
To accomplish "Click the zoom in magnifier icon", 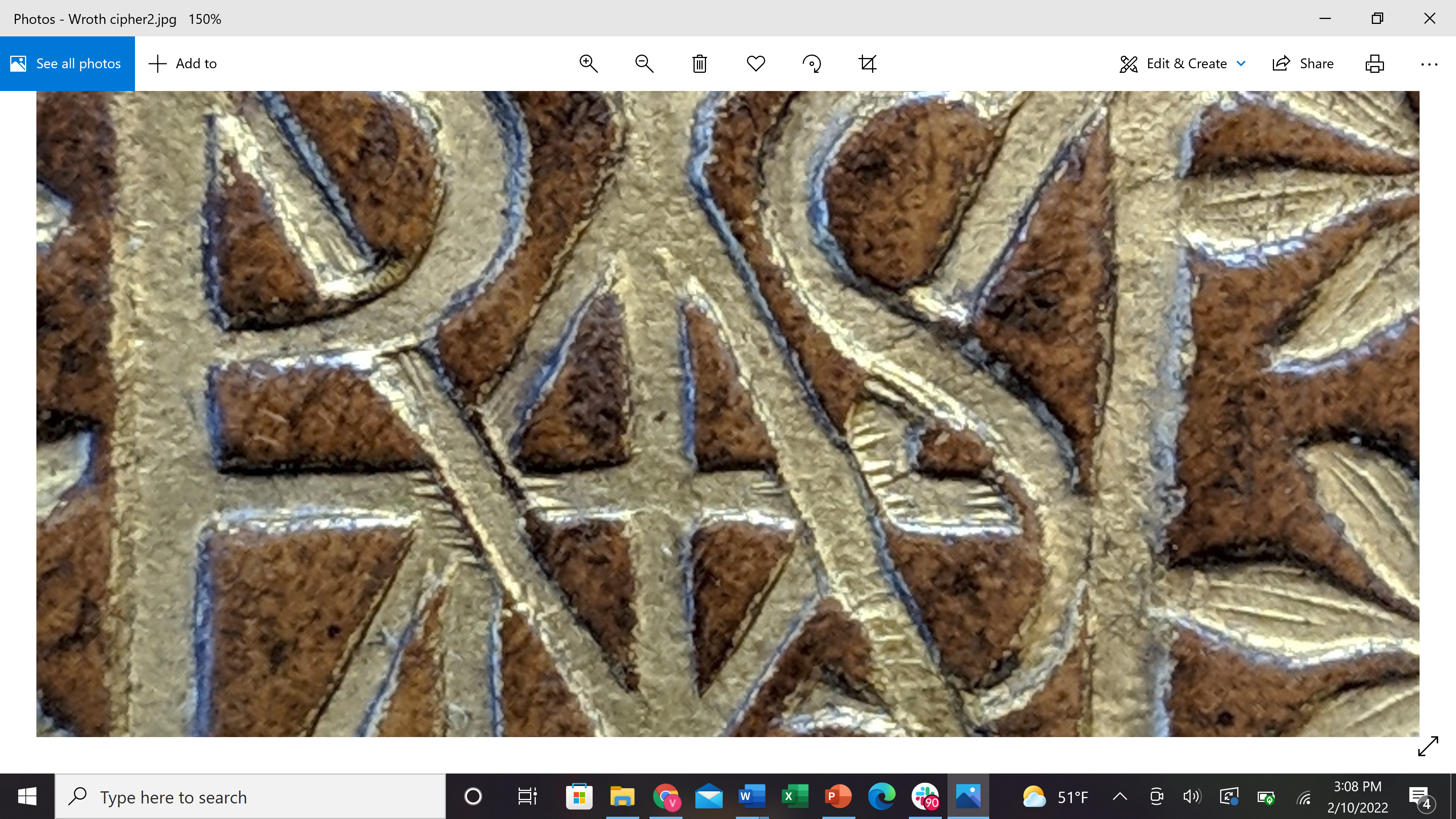I will [588, 63].
